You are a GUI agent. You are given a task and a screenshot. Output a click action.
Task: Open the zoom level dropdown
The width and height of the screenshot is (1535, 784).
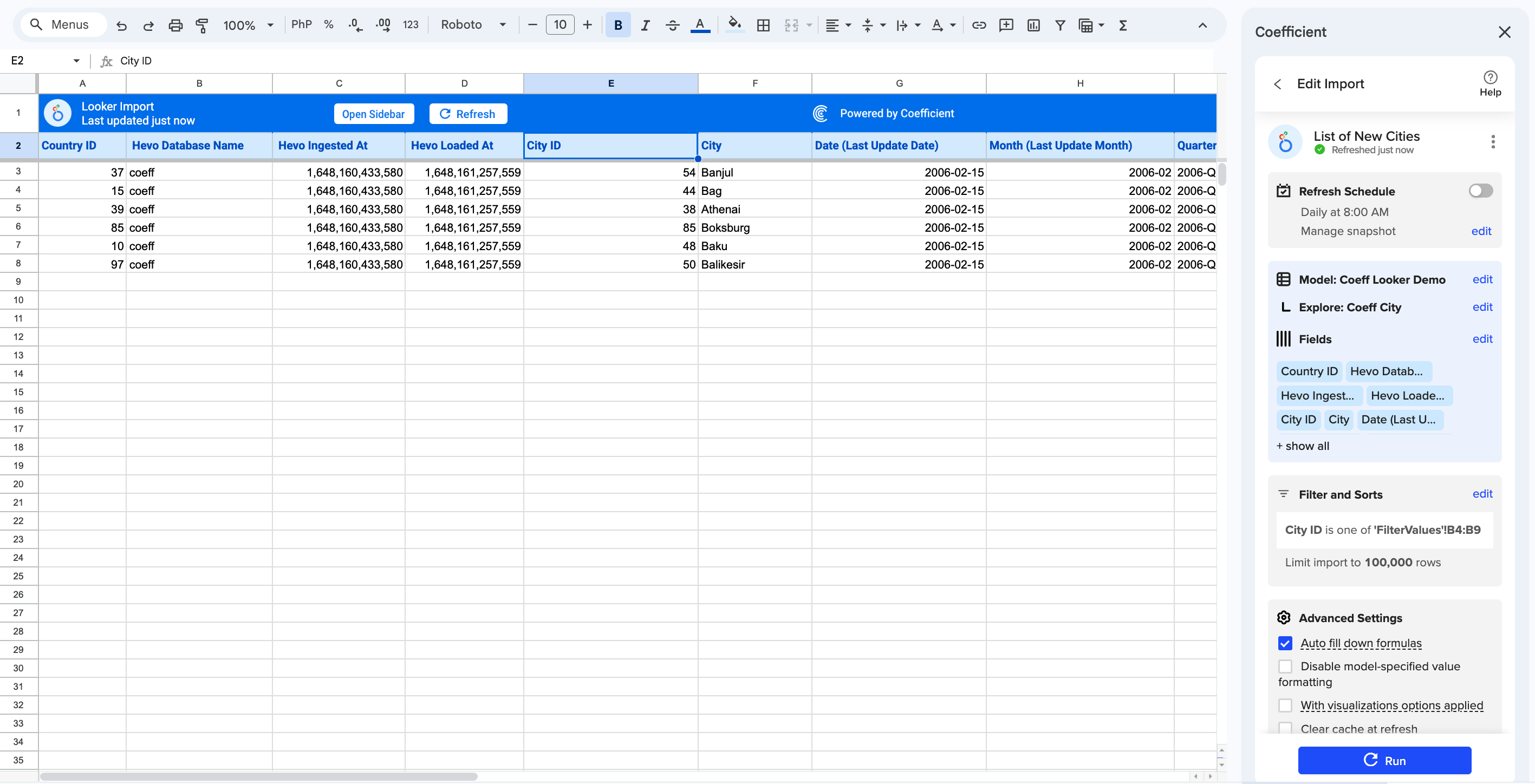click(270, 25)
